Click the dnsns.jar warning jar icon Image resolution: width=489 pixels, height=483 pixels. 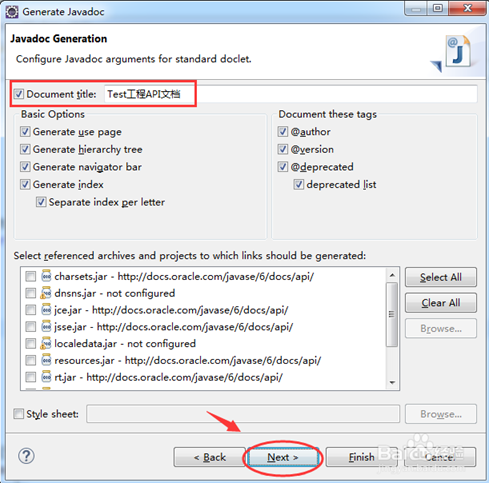(46, 293)
